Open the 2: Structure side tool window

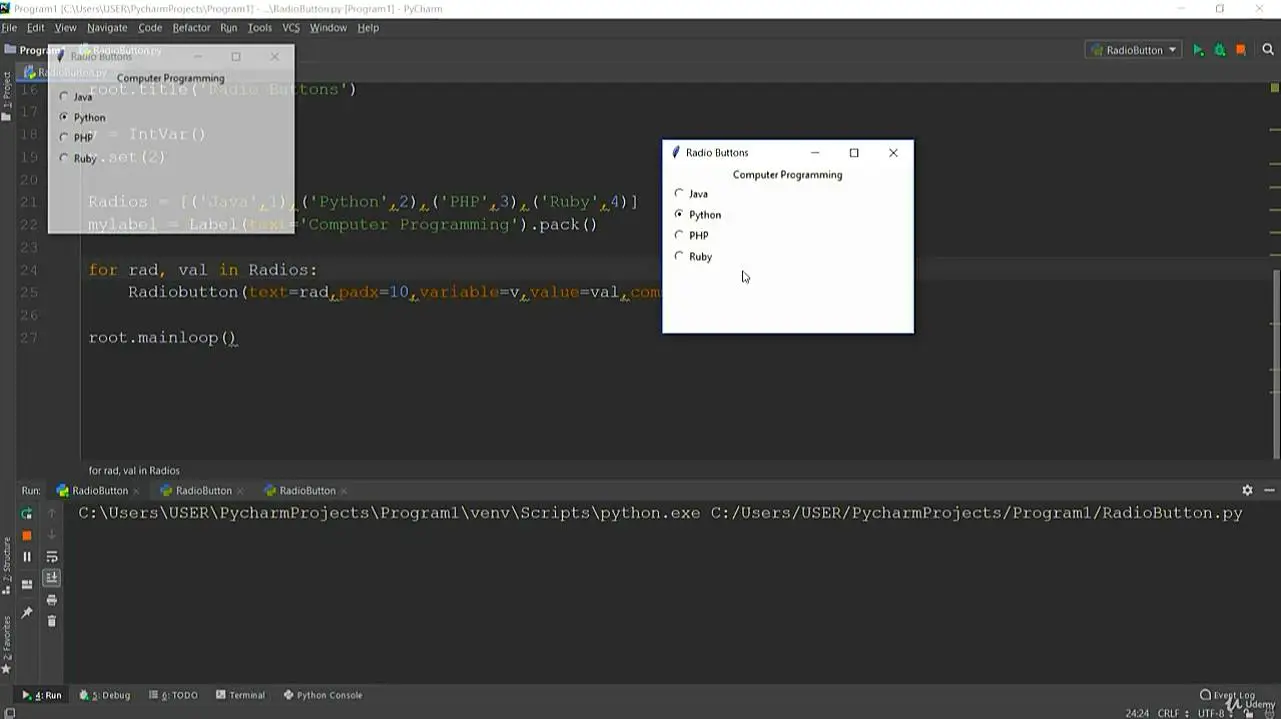click(6, 566)
